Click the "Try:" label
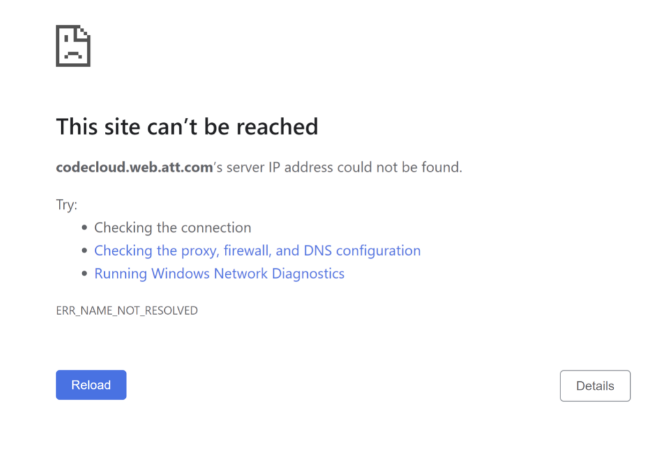Screen dimensions: 672x456 (x=66, y=205)
